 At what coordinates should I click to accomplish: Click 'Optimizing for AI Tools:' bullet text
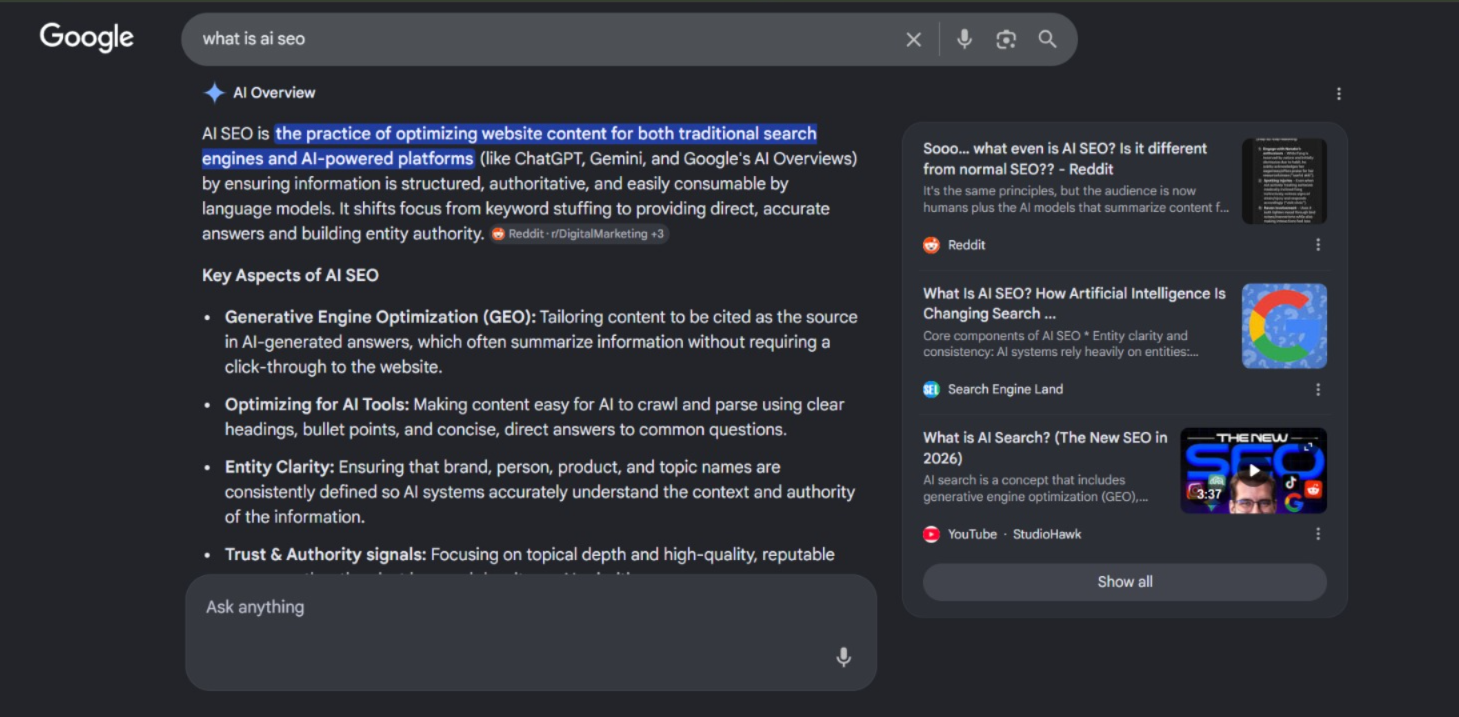[x=317, y=405]
